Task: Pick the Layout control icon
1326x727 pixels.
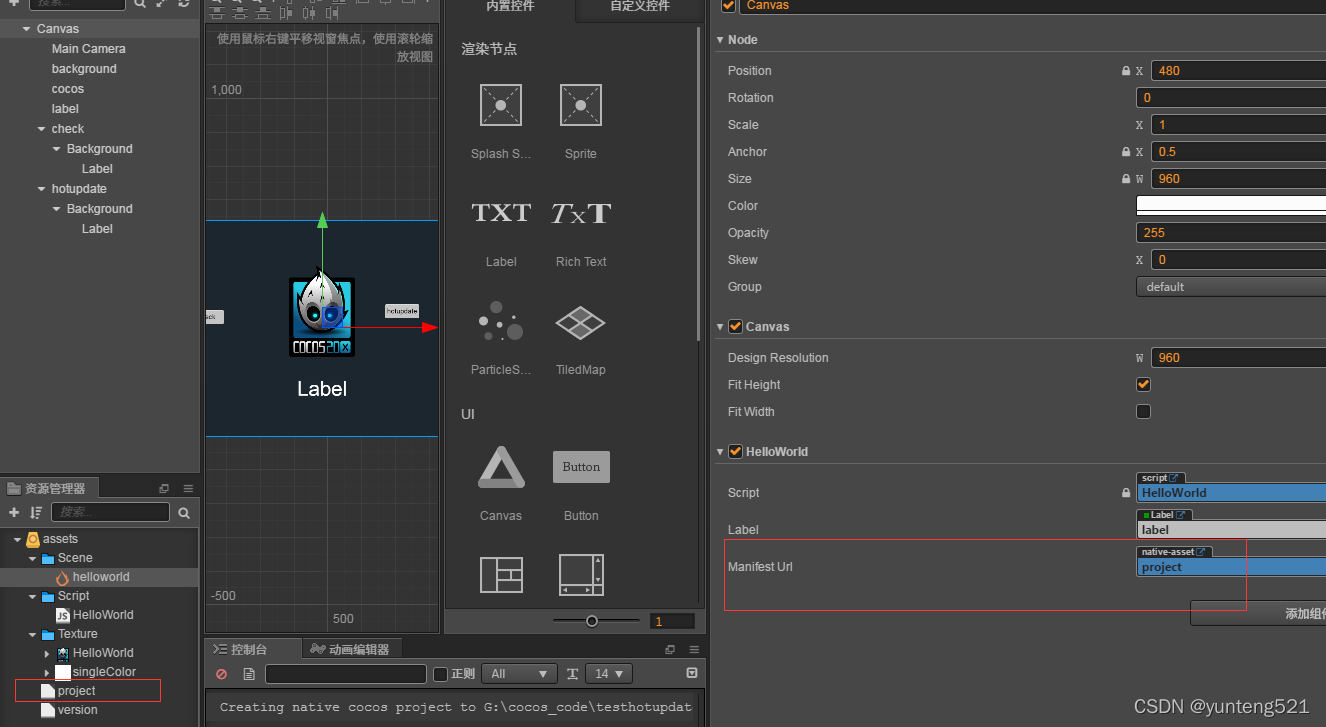Action: coord(501,575)
